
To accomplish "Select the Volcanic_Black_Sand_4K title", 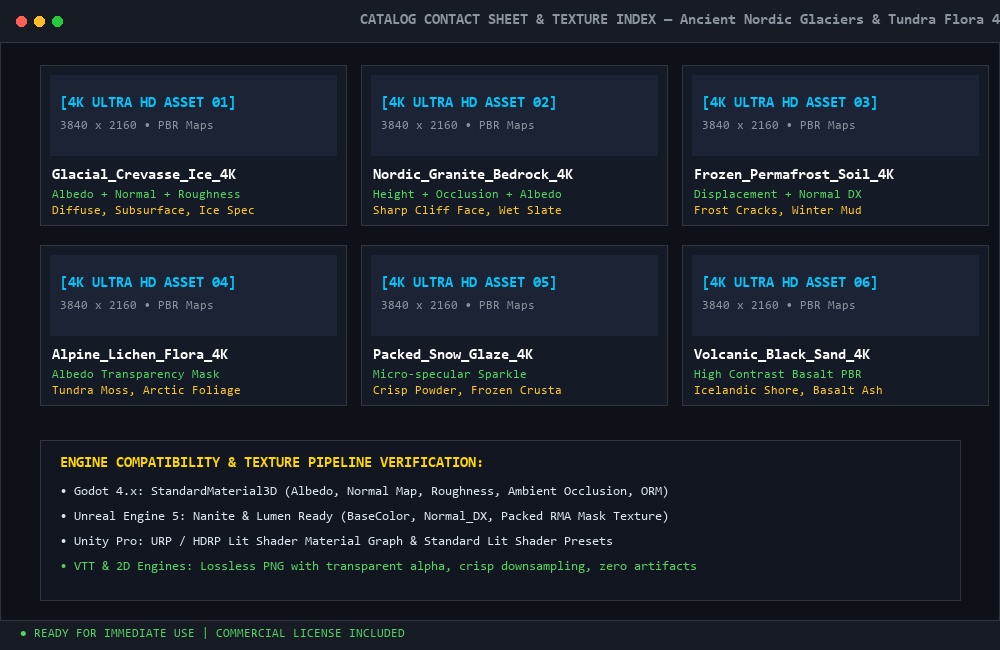I will (782, 355).
